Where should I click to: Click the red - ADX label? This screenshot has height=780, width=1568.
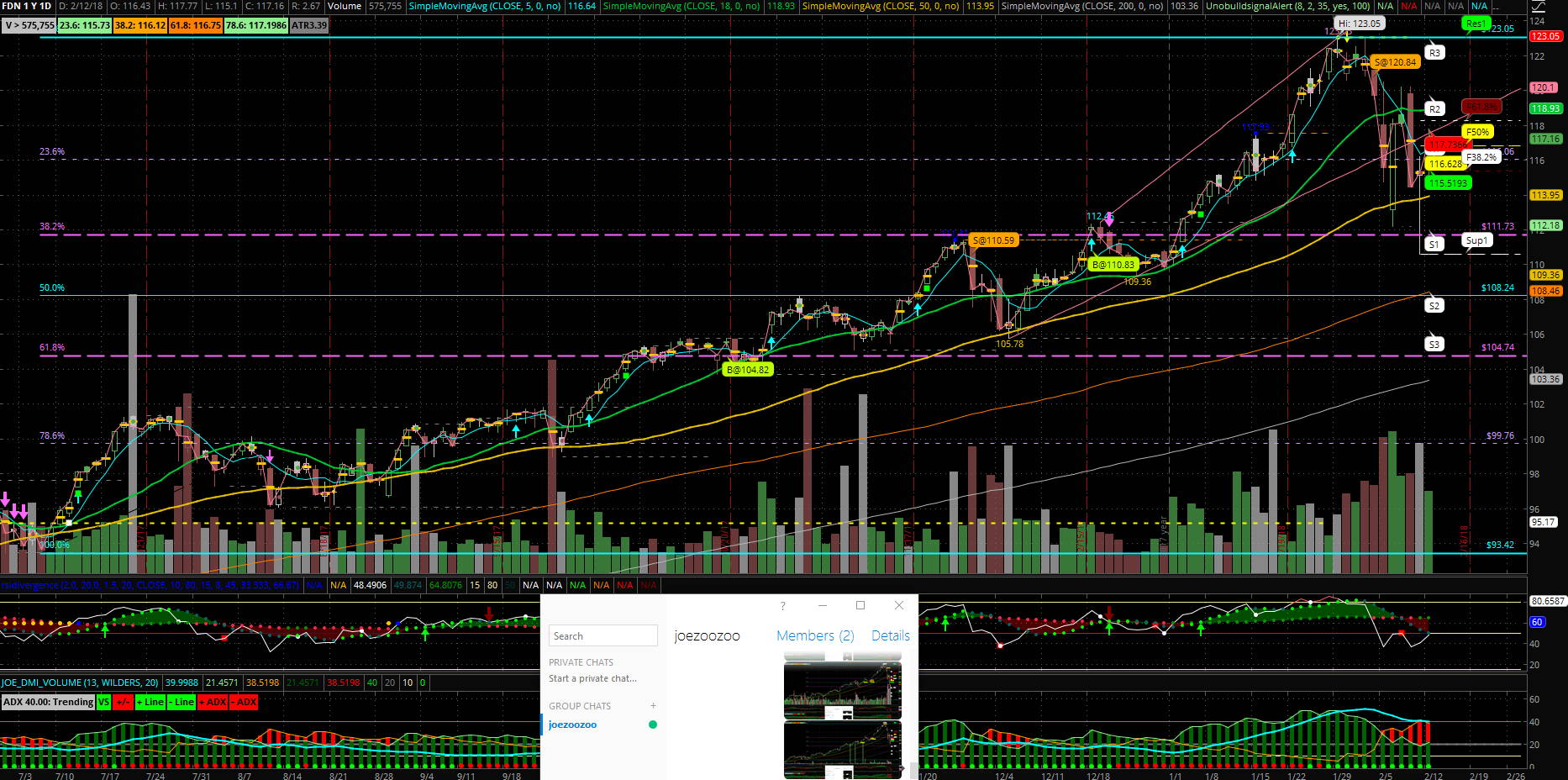coord(245,702)
